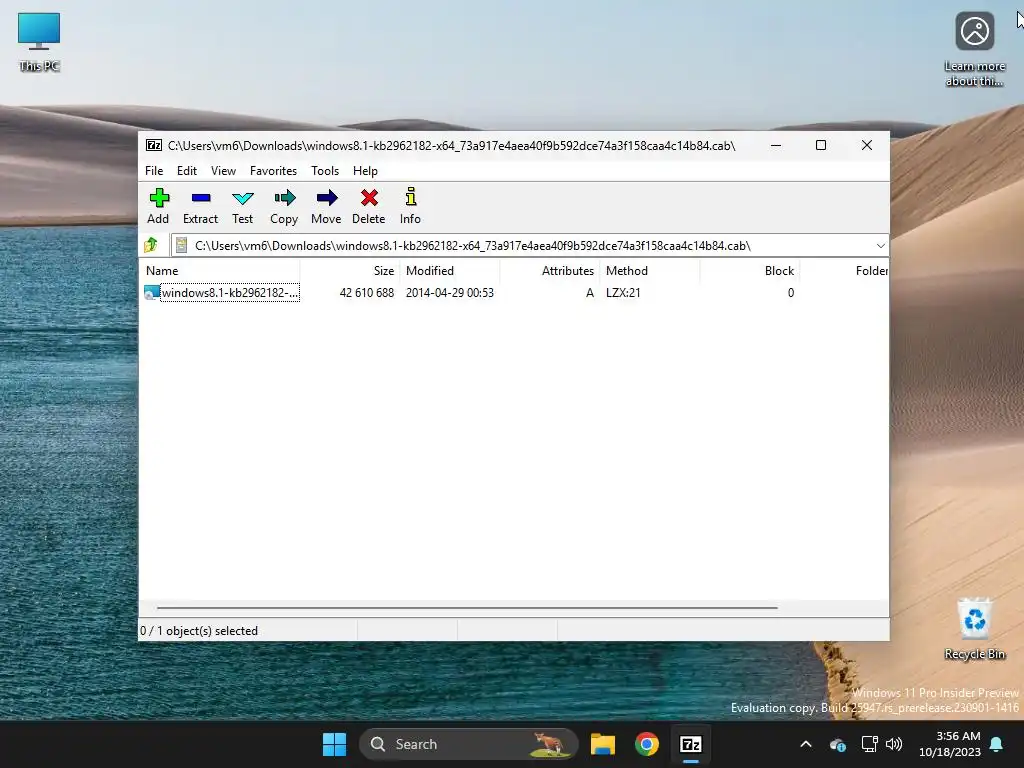
Task: Select the windows8.1-kb2962182 file row
Action: click(x=513, y=293)
